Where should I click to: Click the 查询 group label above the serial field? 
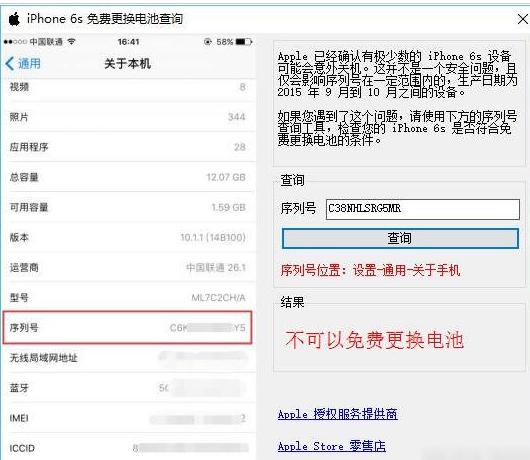(292, 180)
